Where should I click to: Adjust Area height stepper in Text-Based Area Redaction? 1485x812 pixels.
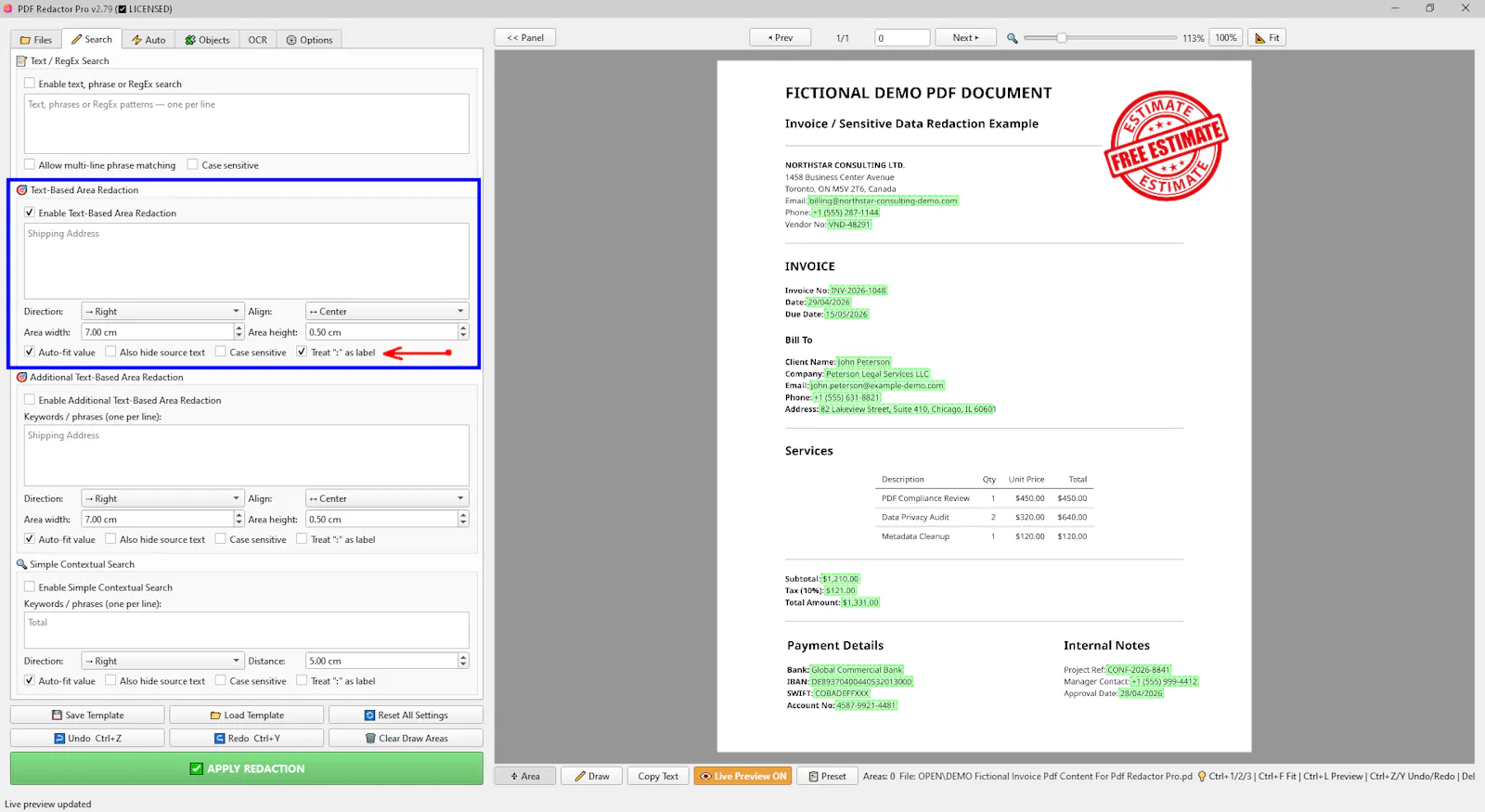[463, 331]
